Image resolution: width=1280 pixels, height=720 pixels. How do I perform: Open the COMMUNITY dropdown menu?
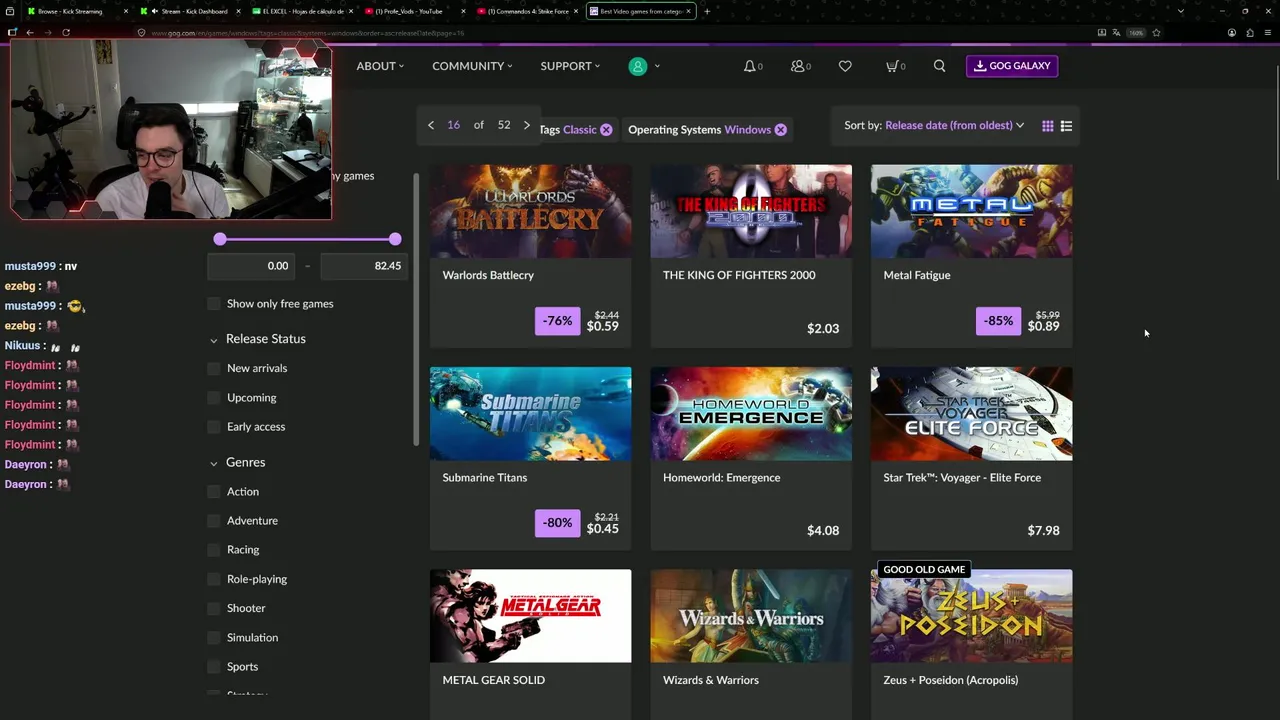pyautogui.click(x=472, y=66)
